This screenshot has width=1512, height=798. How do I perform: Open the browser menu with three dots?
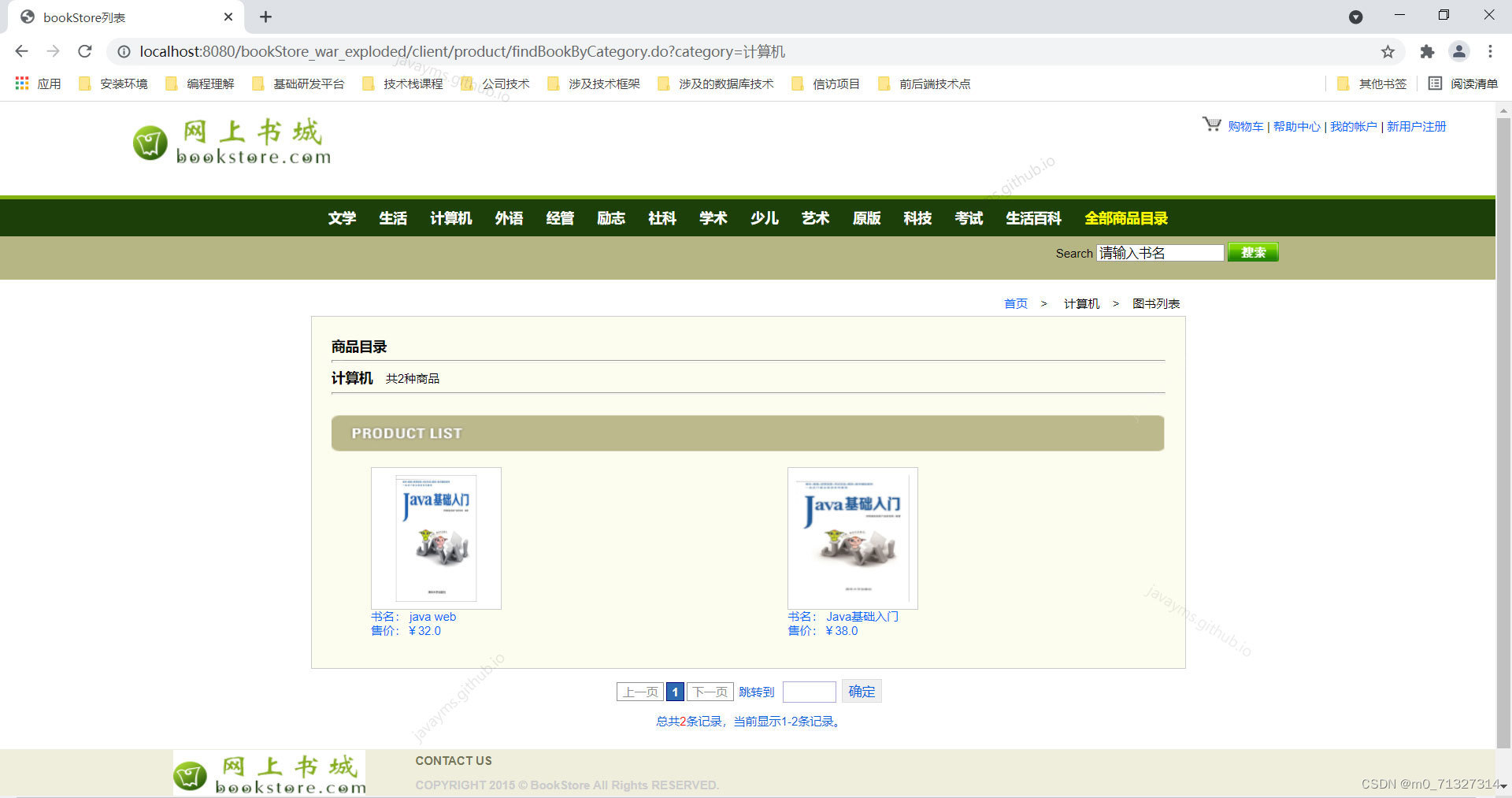point(1490,51)
